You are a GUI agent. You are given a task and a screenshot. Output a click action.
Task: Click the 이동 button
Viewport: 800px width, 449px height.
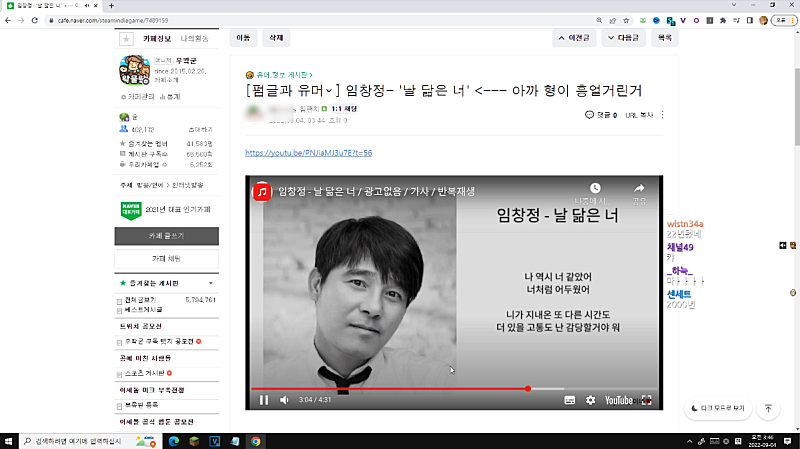click(243, 38)
